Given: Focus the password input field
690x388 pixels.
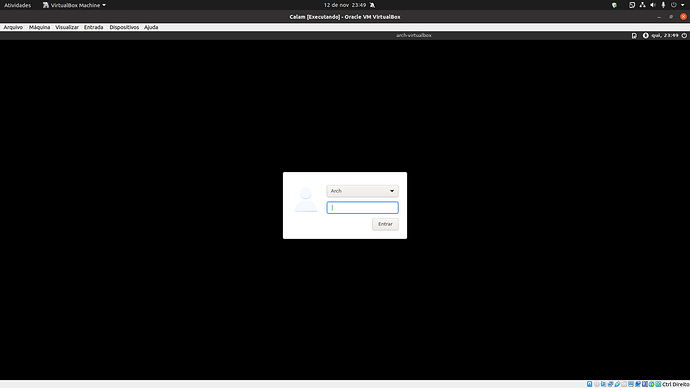Looking at the screenshot, I should coord(362,208).
